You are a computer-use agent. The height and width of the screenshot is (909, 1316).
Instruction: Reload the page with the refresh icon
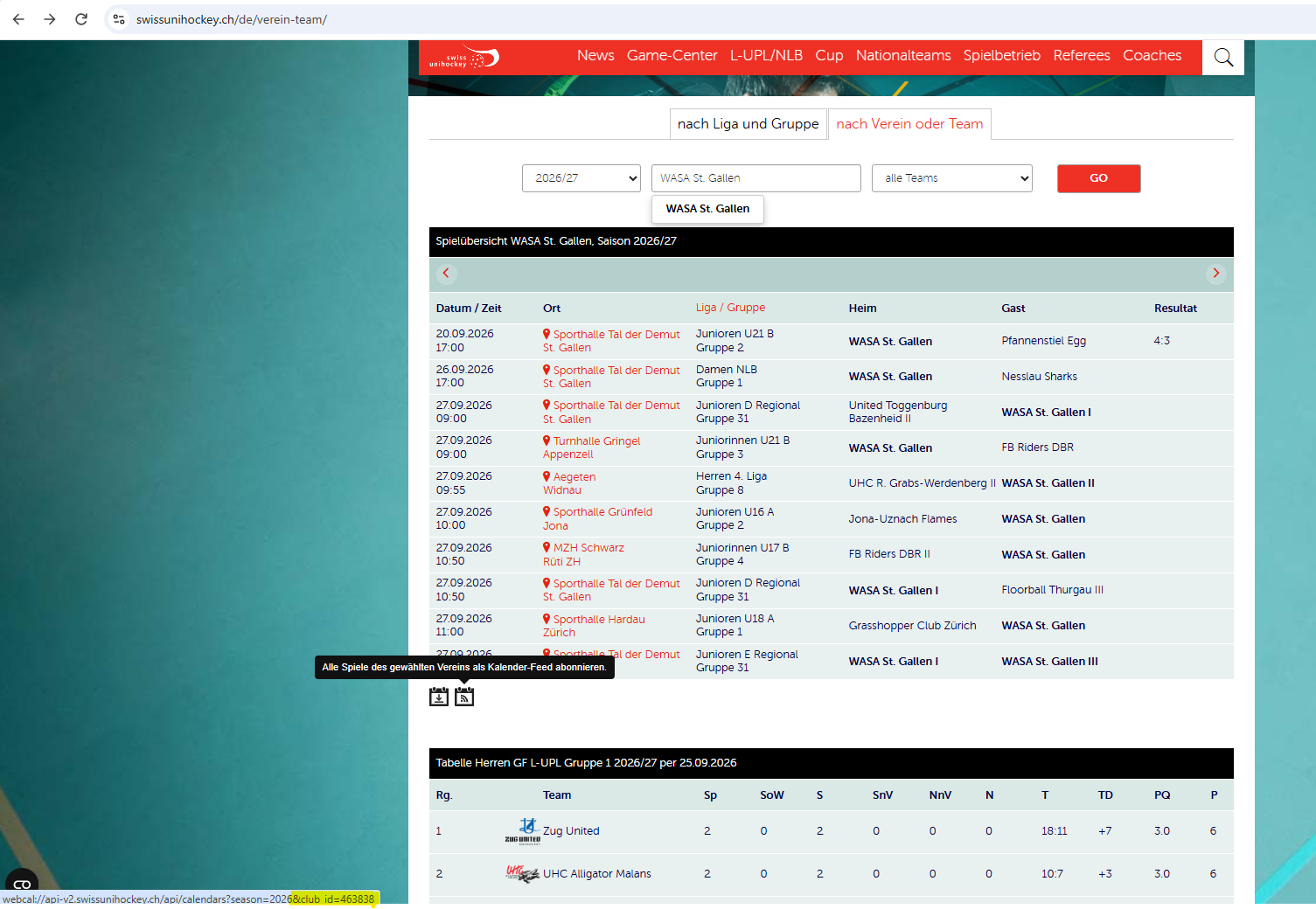81,19
